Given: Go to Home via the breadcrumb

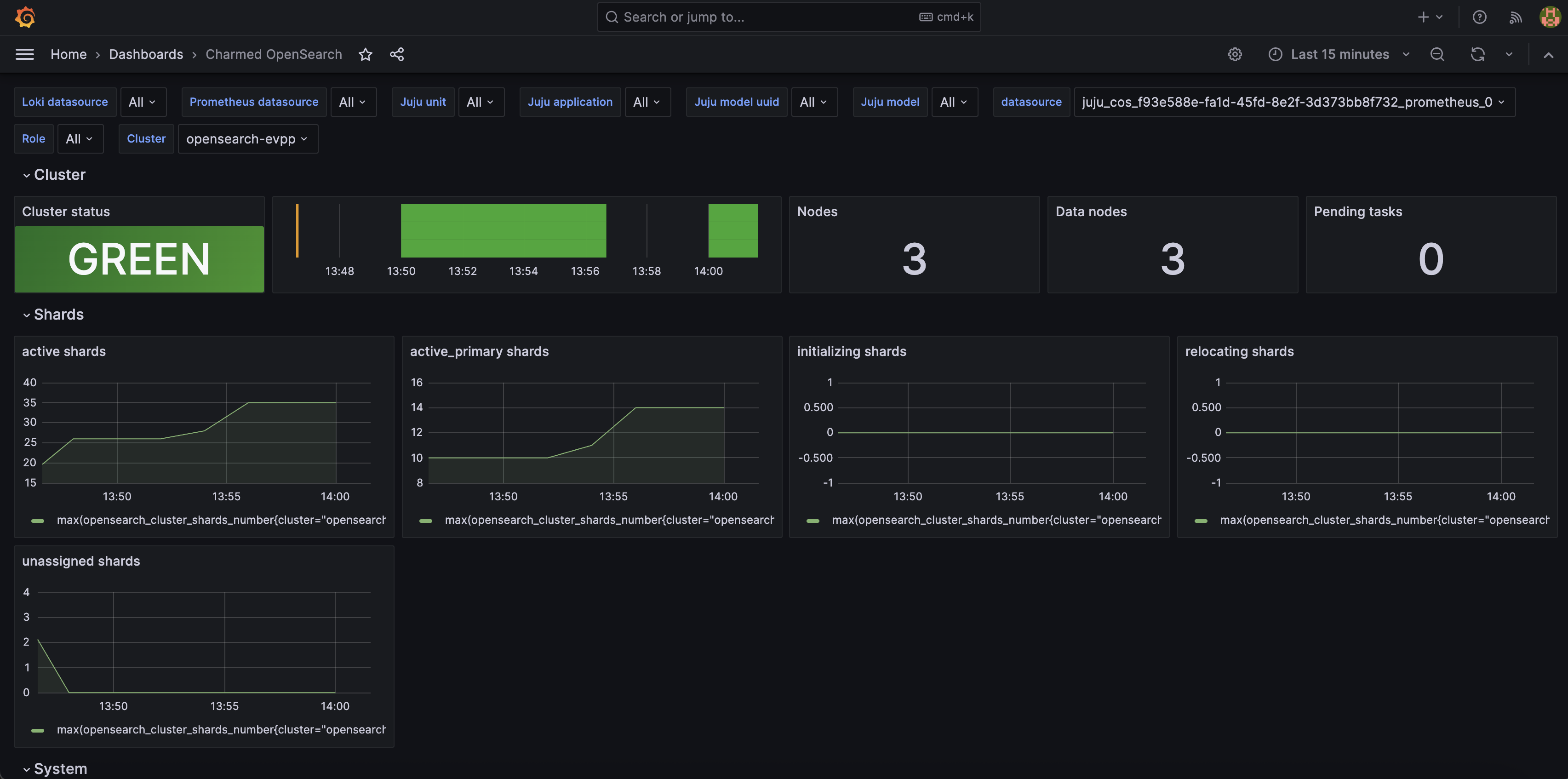Looking at the screenshot, I should click(x=68, y=54).
